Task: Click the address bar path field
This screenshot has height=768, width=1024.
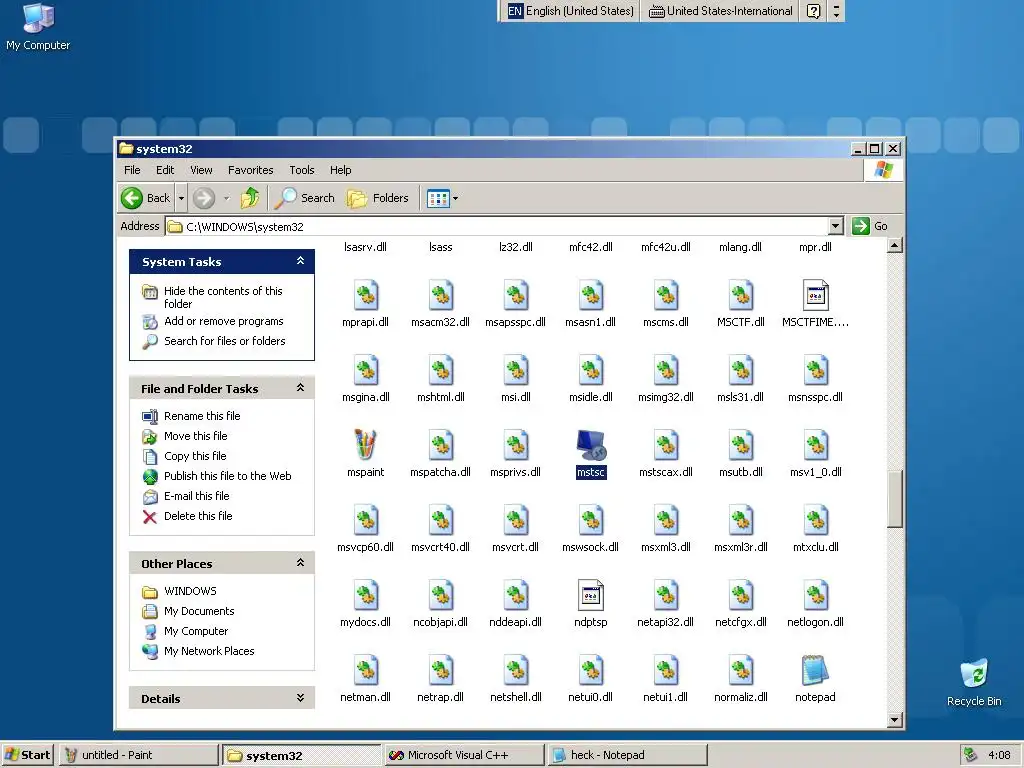Action: coord(497,226)
